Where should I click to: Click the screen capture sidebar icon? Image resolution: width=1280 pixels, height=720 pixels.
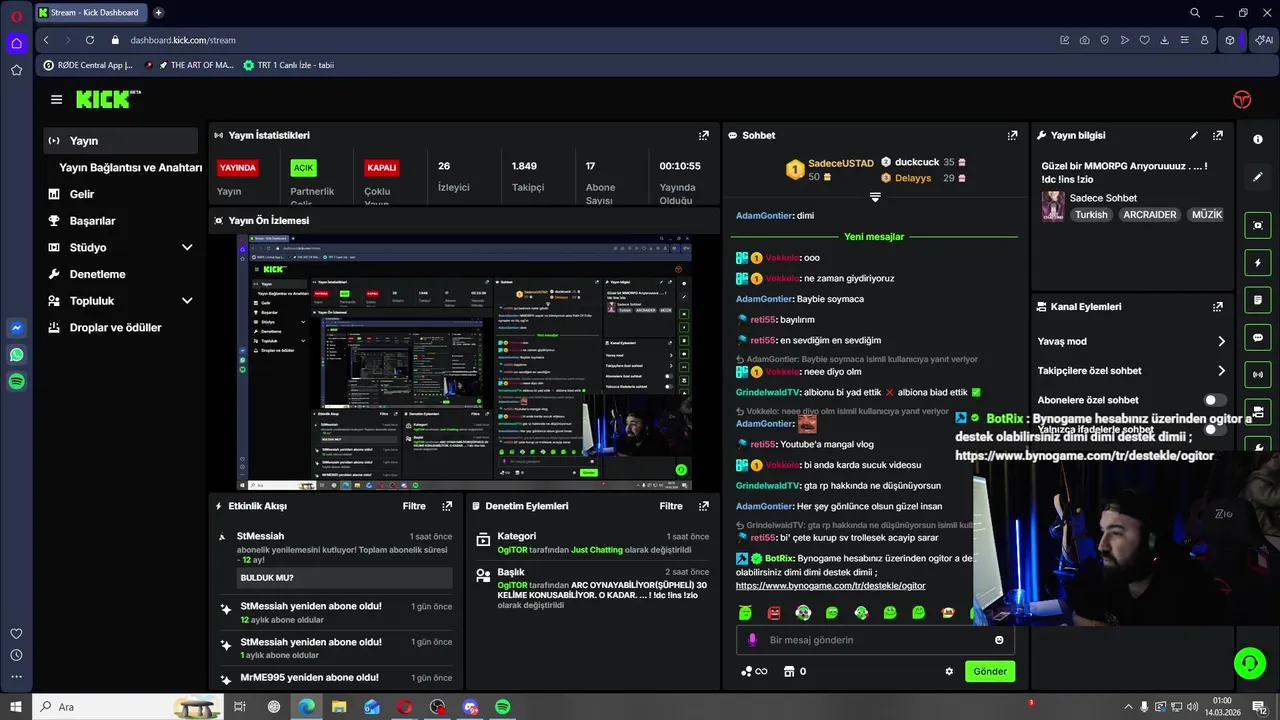point(1258,226)
